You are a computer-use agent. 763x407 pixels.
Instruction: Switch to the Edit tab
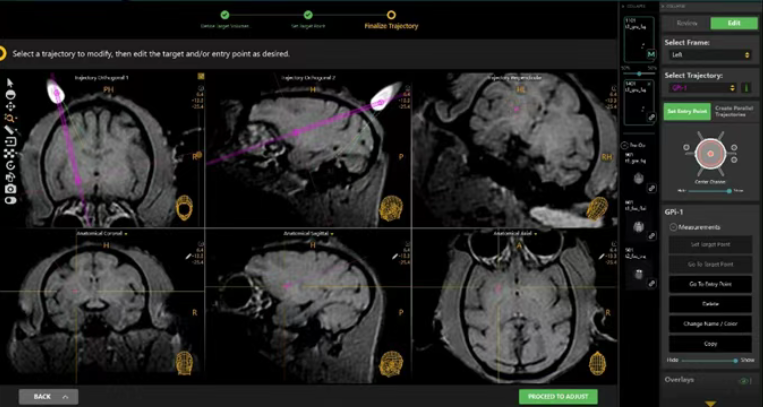[x=733, y=23]
